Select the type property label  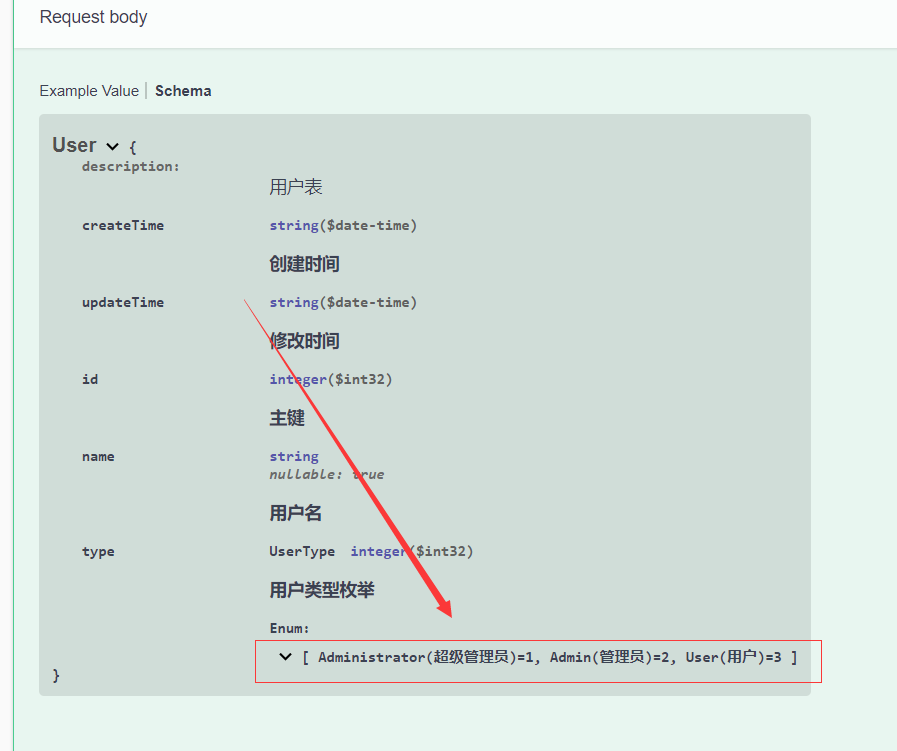(97, 551)
